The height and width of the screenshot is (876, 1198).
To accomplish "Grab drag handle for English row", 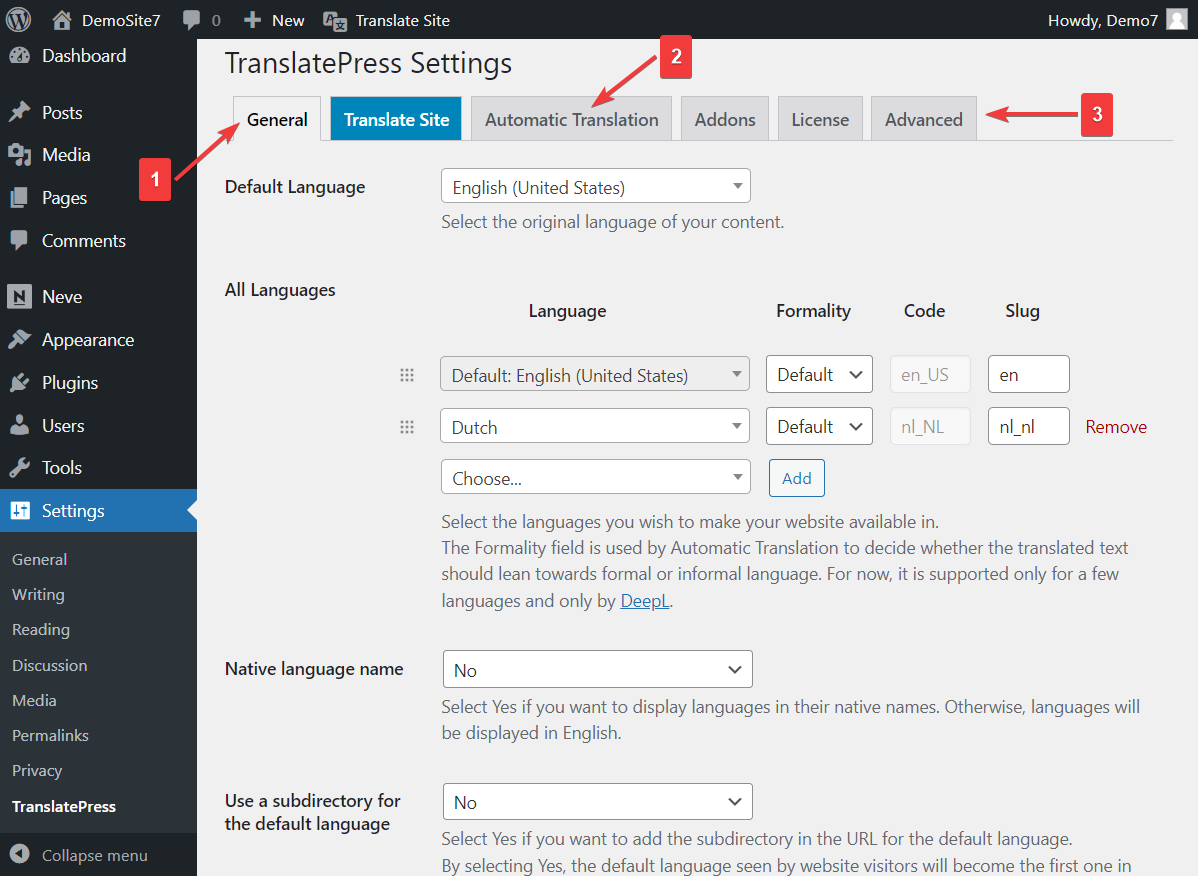I will coord(407,375).
